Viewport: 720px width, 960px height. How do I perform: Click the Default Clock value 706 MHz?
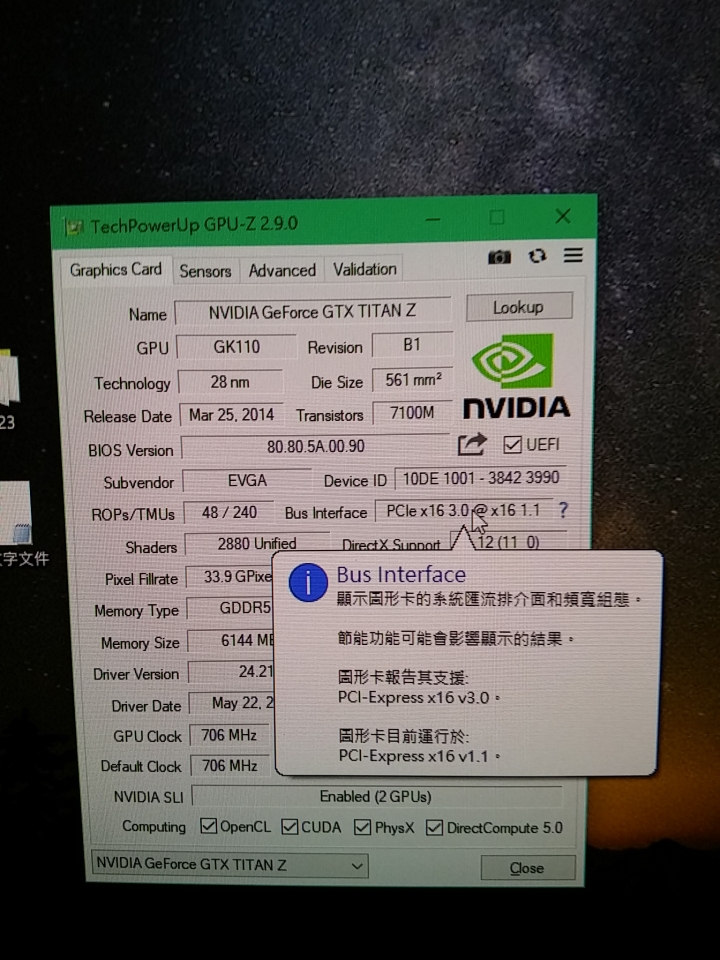tap(230, 765)
